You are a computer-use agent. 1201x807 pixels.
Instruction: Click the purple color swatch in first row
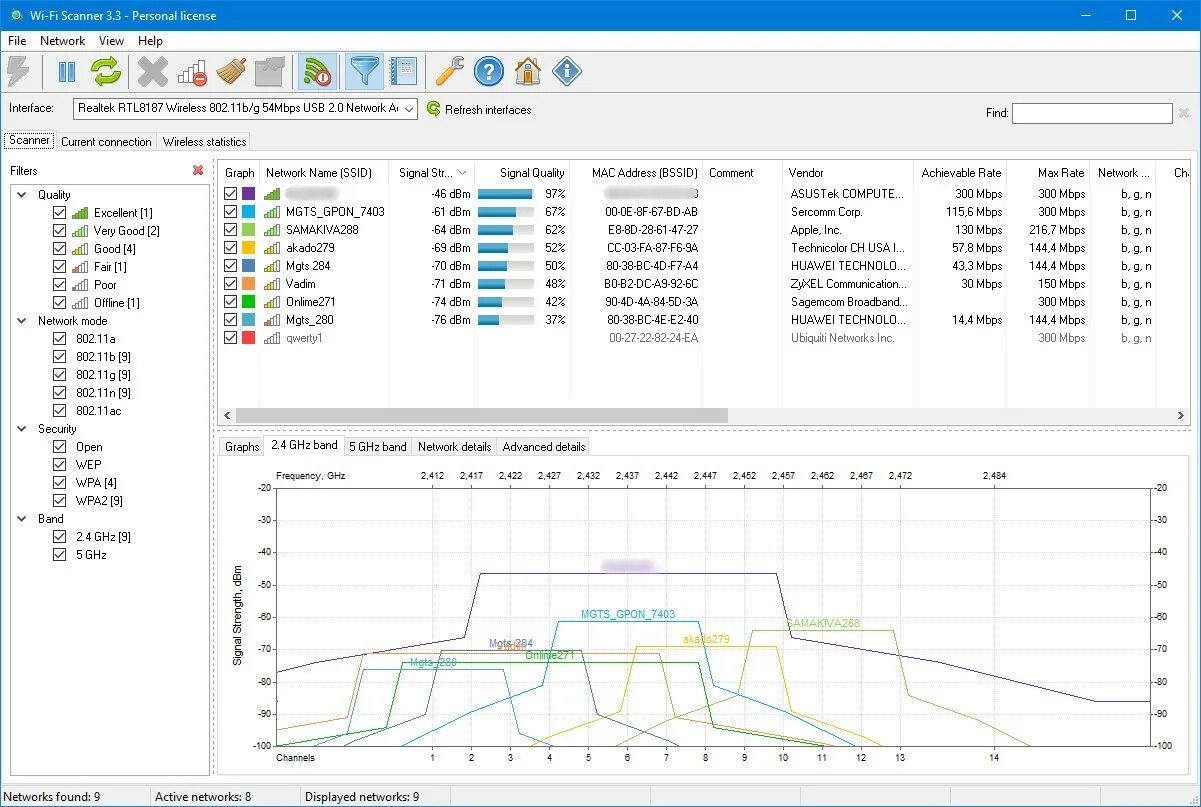(x=248, y=193)
